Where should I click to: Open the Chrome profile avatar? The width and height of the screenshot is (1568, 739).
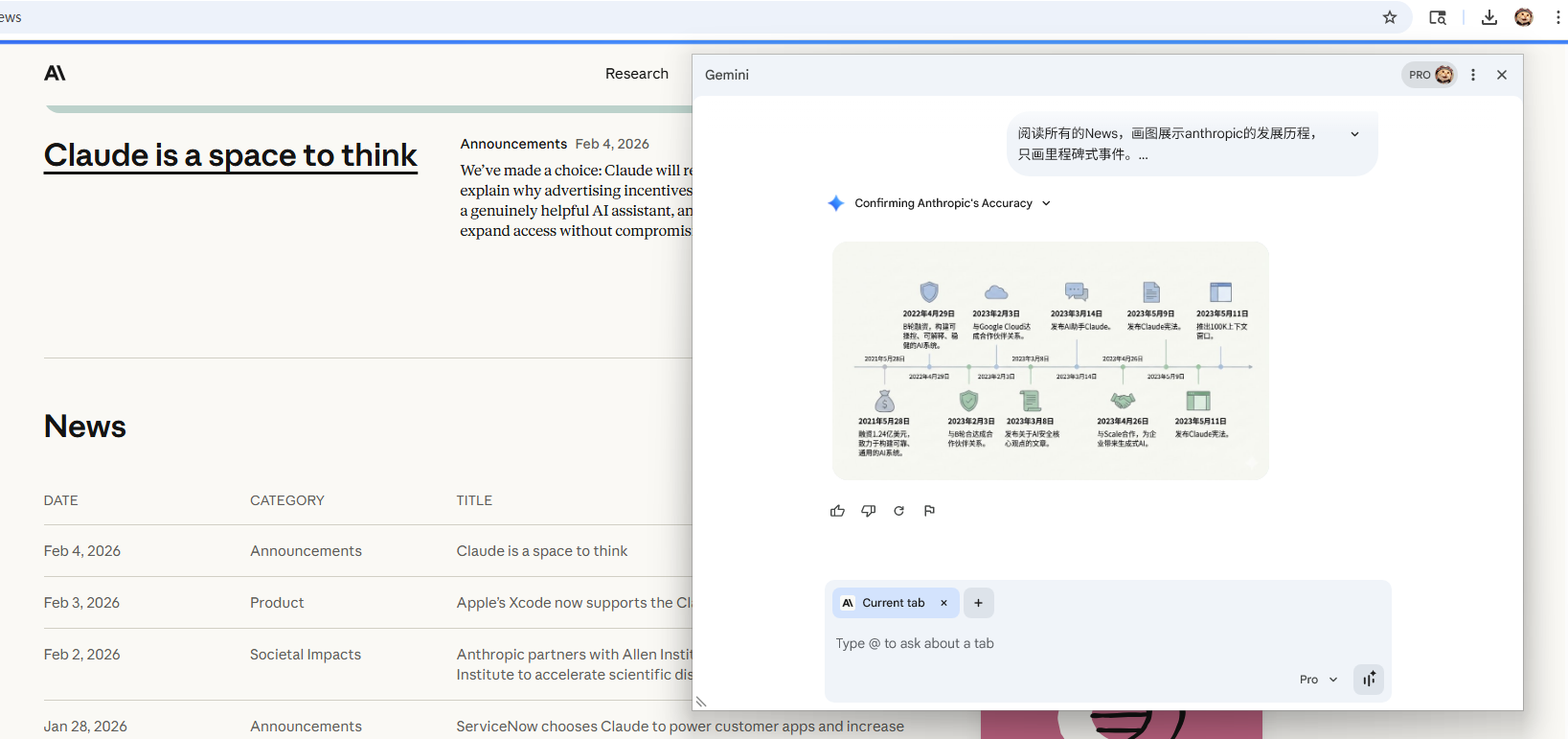click(1524, 17)
